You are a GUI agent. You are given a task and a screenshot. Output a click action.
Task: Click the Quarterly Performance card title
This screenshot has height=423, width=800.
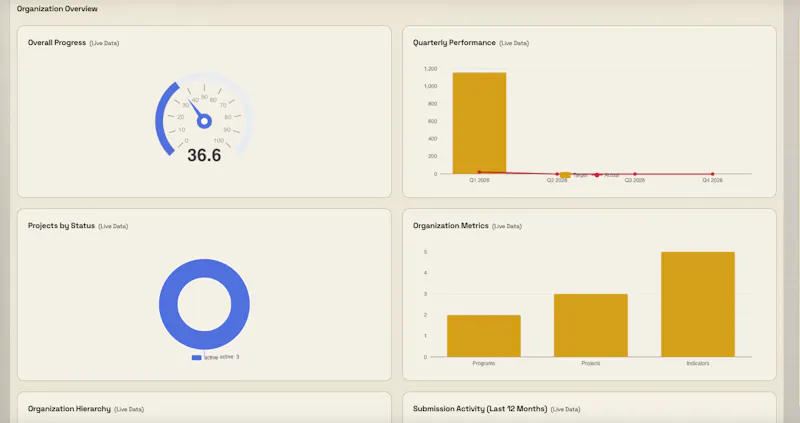point(454,43)
